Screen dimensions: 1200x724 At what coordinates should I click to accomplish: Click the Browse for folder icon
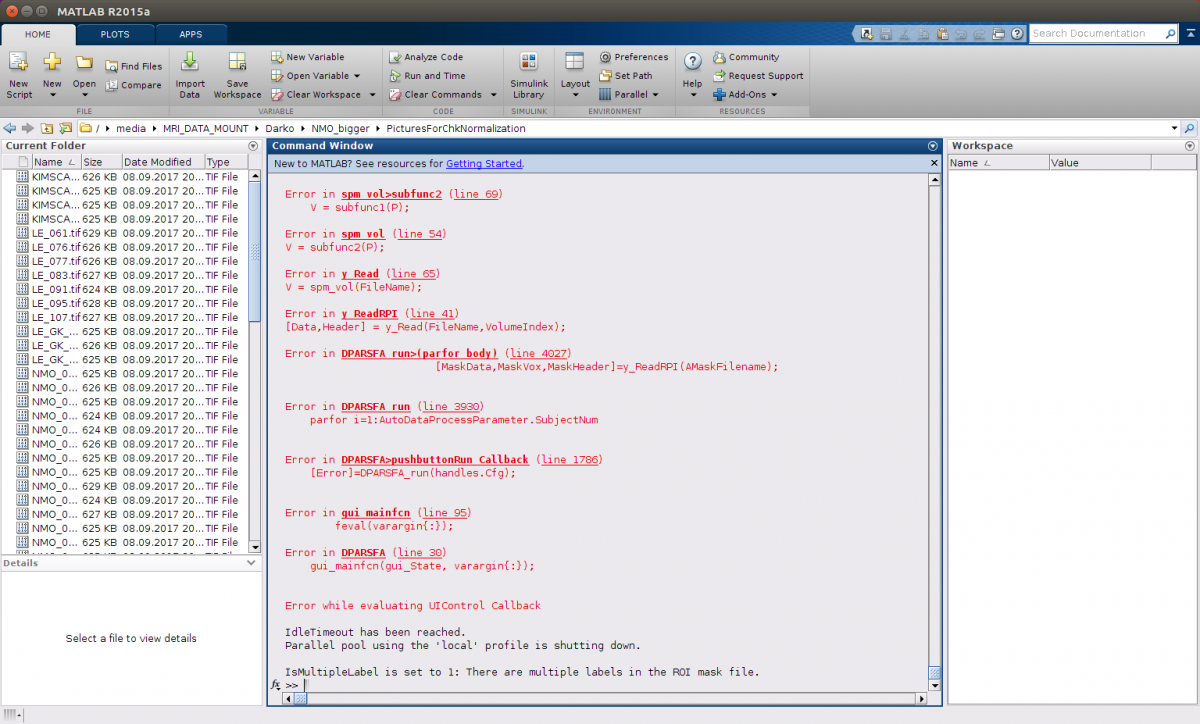pyautogui.click(x=65, y=128)
